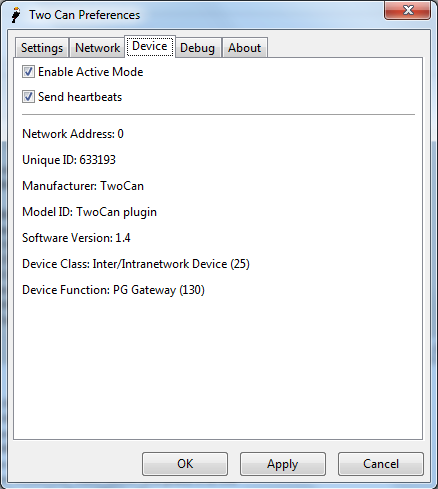Disable the Enable Active Mode checkbox
This screenshot has width=438, height=489.
[x=28, y=72]
